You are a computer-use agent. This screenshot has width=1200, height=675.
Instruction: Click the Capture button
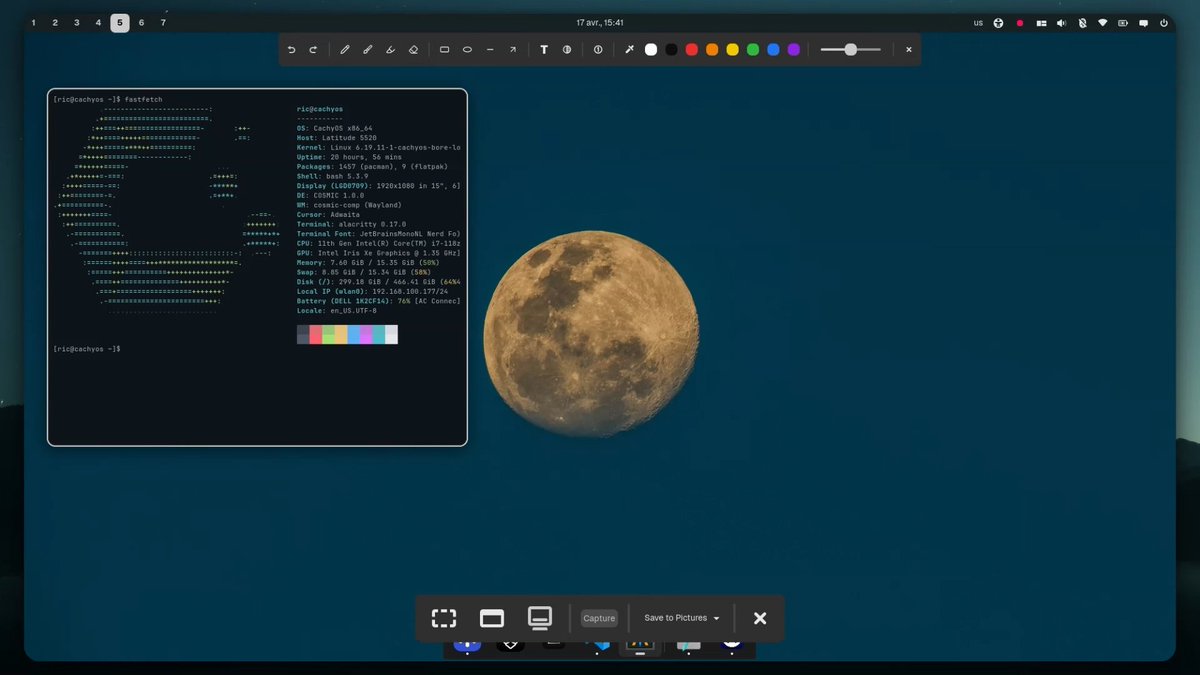[x=599, y=618]
